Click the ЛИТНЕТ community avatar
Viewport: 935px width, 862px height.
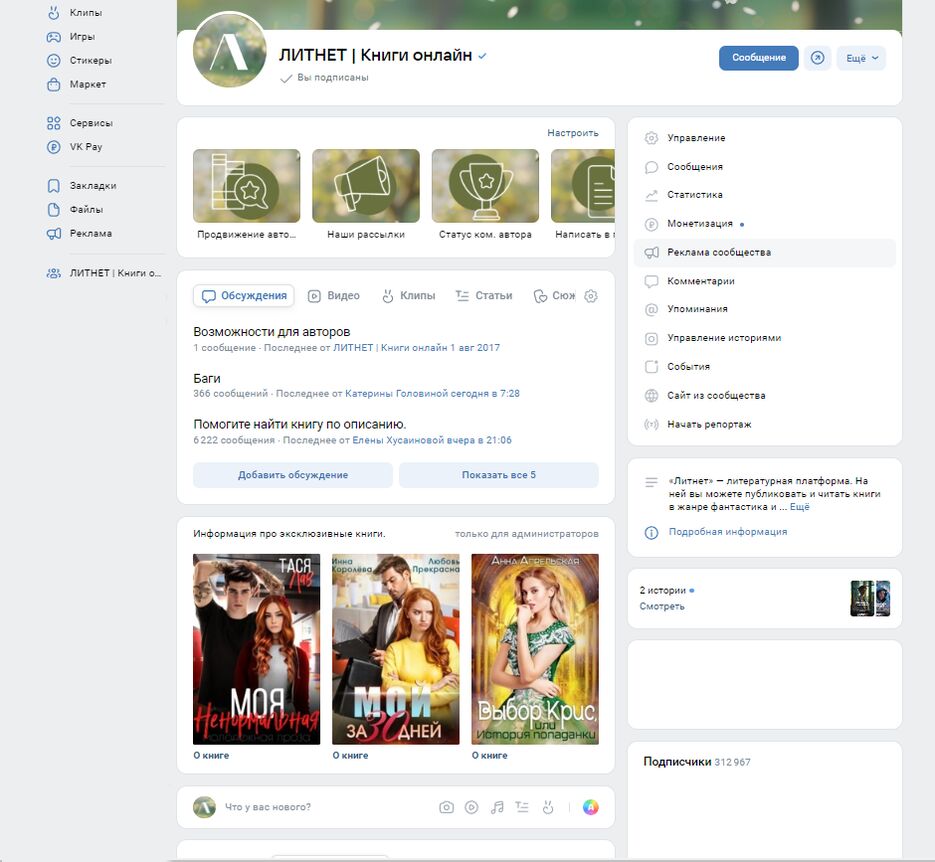click(230, 51)
